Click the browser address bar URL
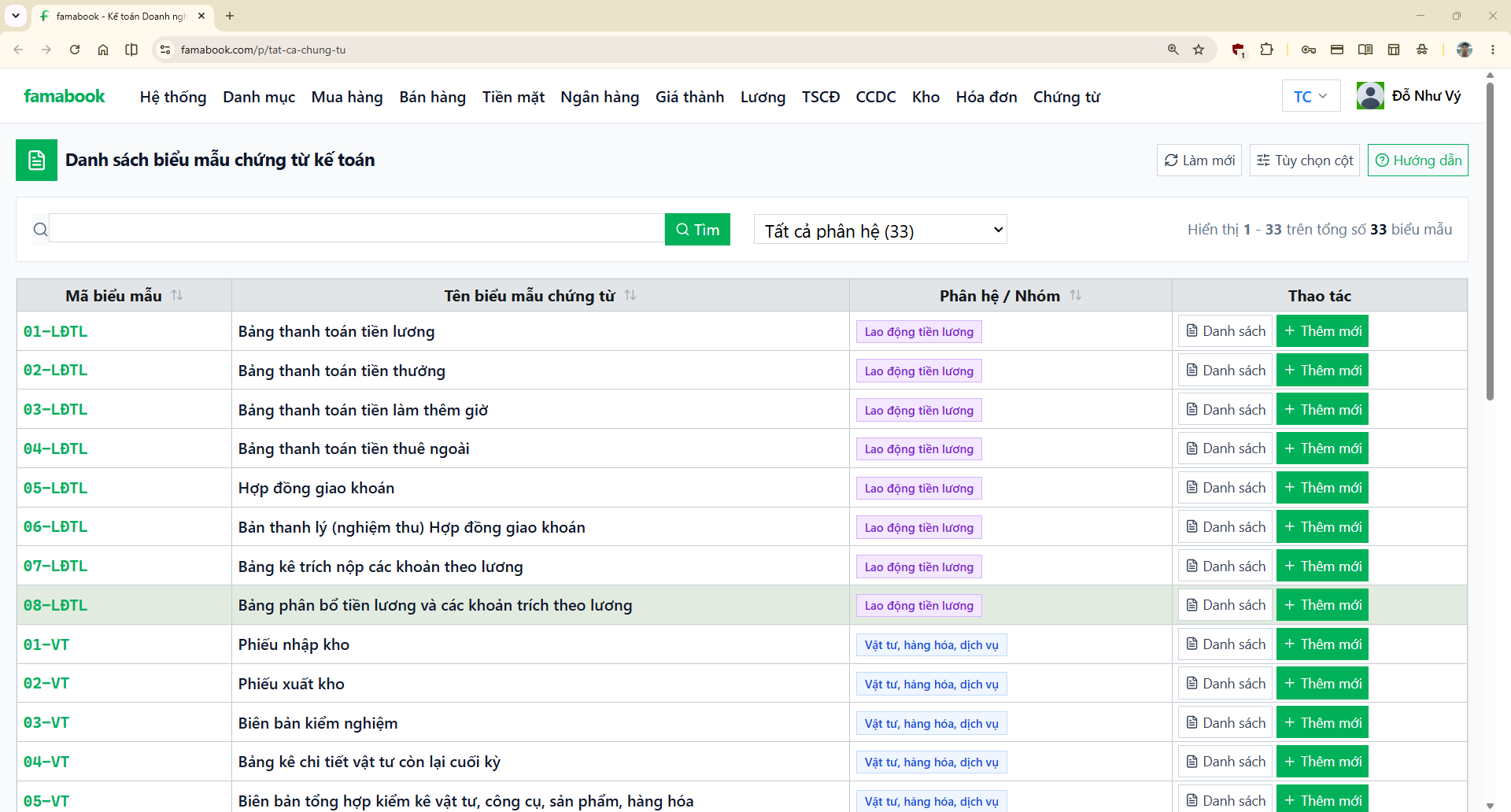This screenshot has width=1511, height=812. pos(263,50)
